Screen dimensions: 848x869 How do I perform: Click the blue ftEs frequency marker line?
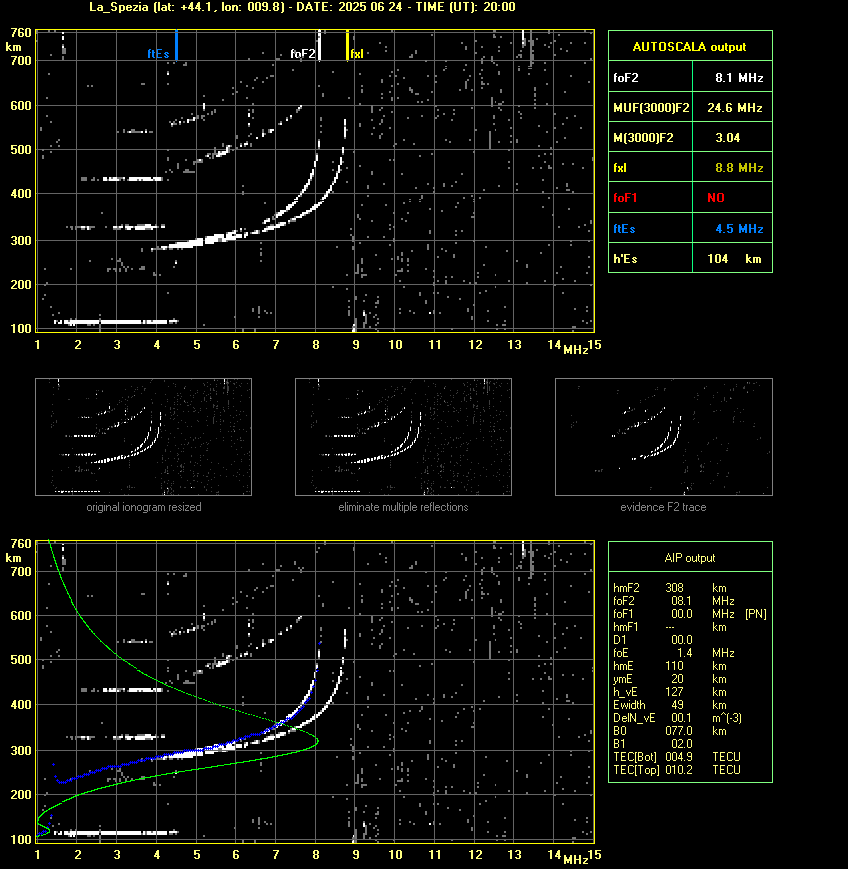tap(176, 45)
